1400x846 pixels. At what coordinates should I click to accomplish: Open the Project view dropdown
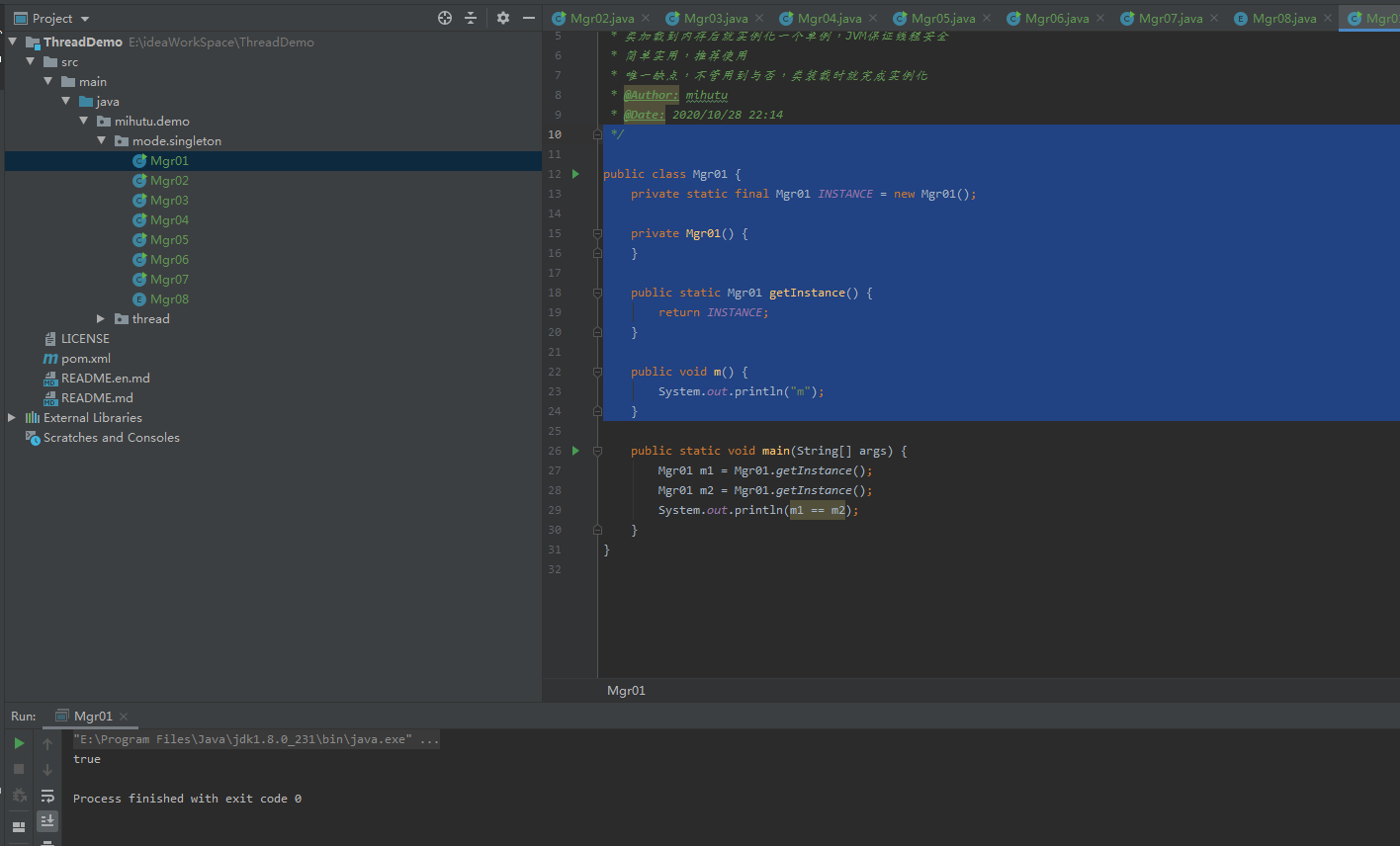[84, 19]
